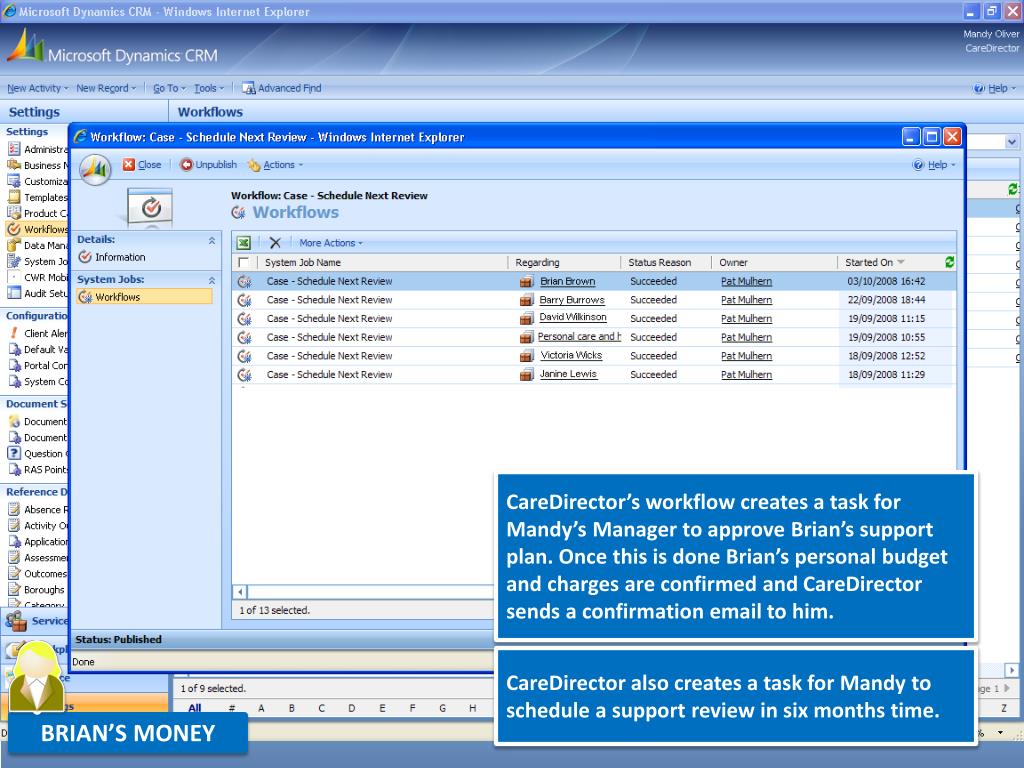The image size is (1024, 768).
Task: Click the Unpublish icon in workflow toolbar
Action: pos(186,165)
